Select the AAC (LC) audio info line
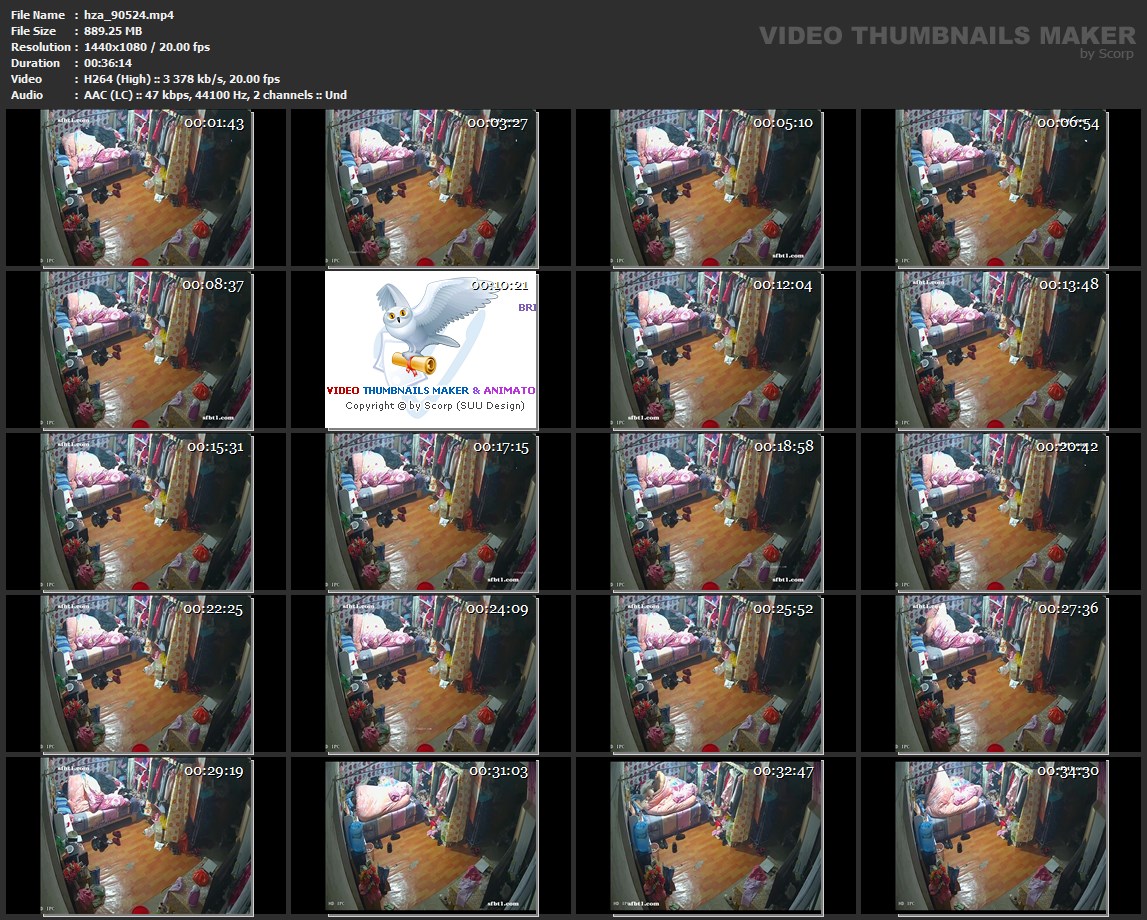Image resolution: width=1147 pixels, height=920 pixels. (x=215, y=95)
